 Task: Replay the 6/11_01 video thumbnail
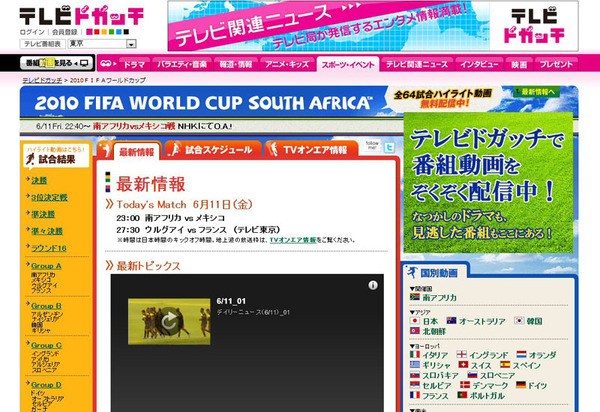(x=169, y=321)
